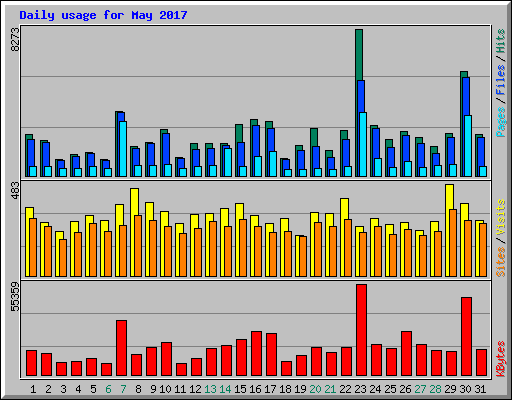The height and width of the screenshot is (400, 512).
Task: Click day 30 on the x-axis
Action: pos(465,389)
